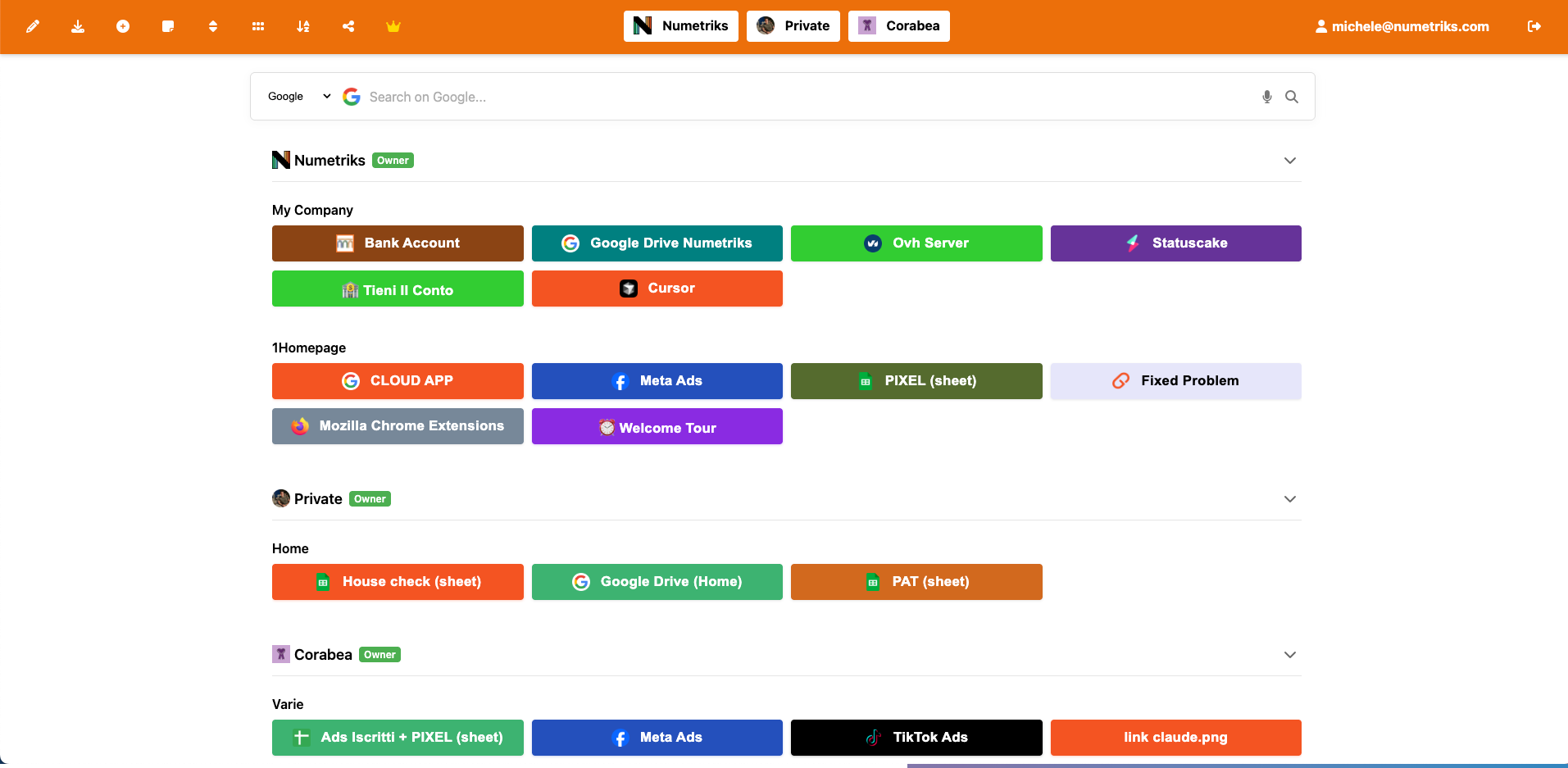Open Meta Ads bookmark under 1Homepage

coord(657,381)
